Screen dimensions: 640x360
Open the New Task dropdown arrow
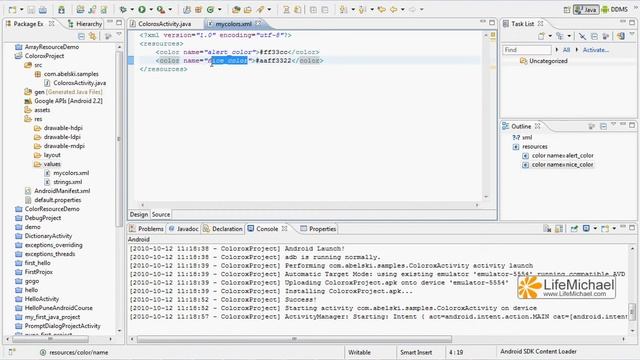(550, 36)
